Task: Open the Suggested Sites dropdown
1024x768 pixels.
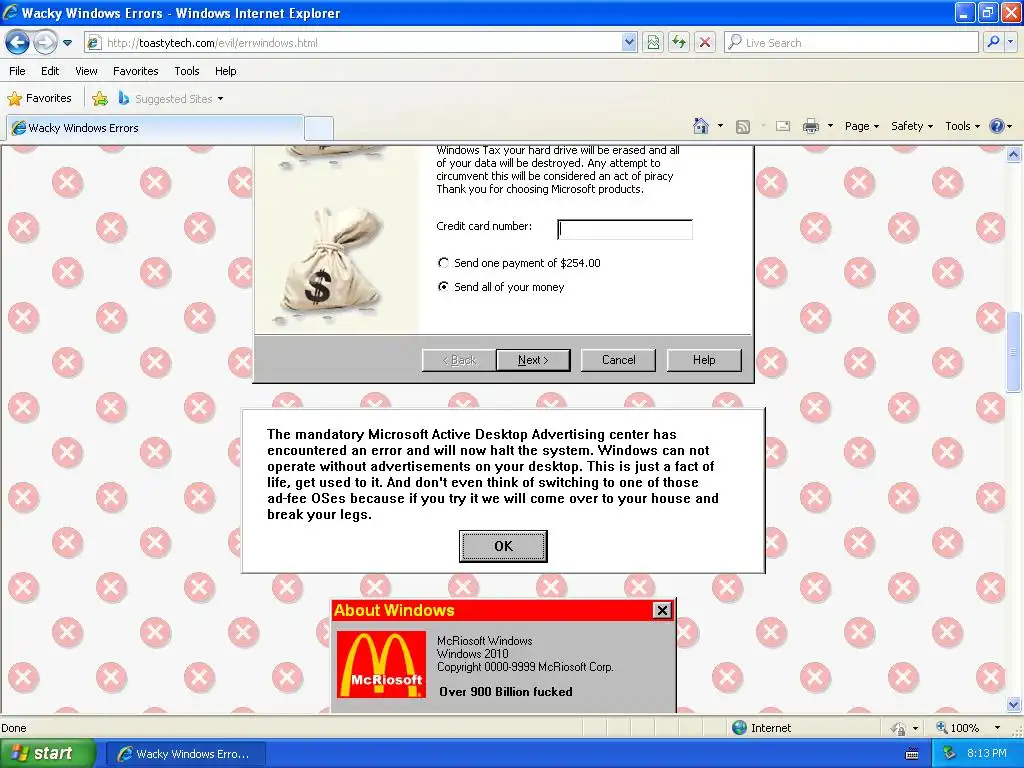Action: 171,99
